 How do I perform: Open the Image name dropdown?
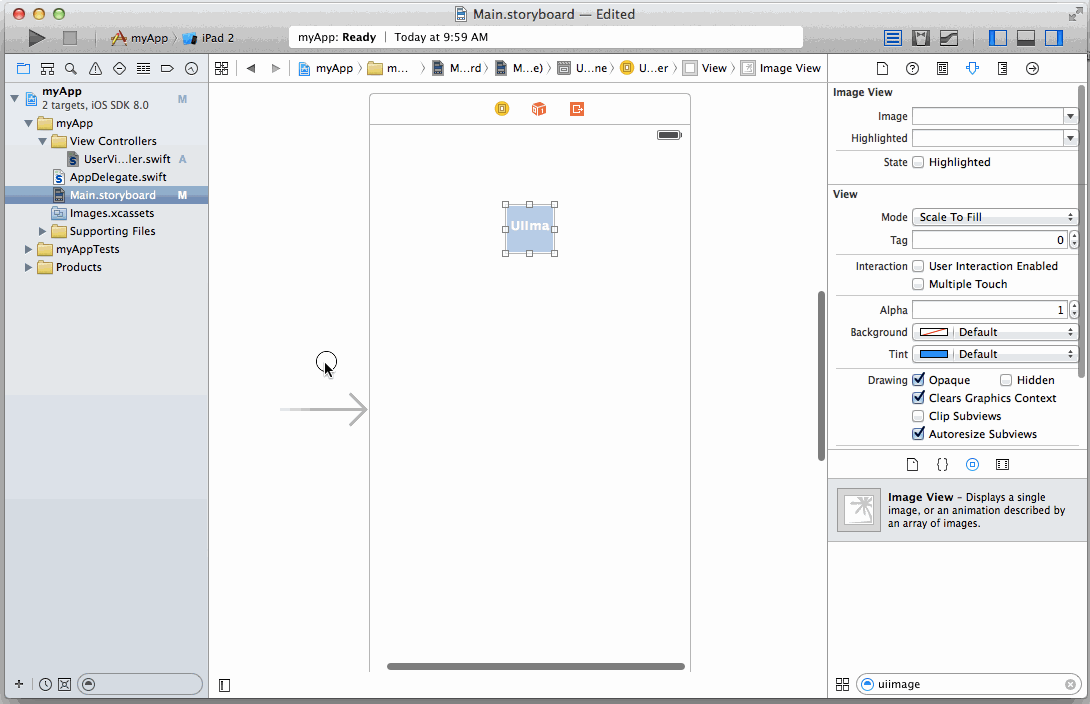(x=1070, y=115)
